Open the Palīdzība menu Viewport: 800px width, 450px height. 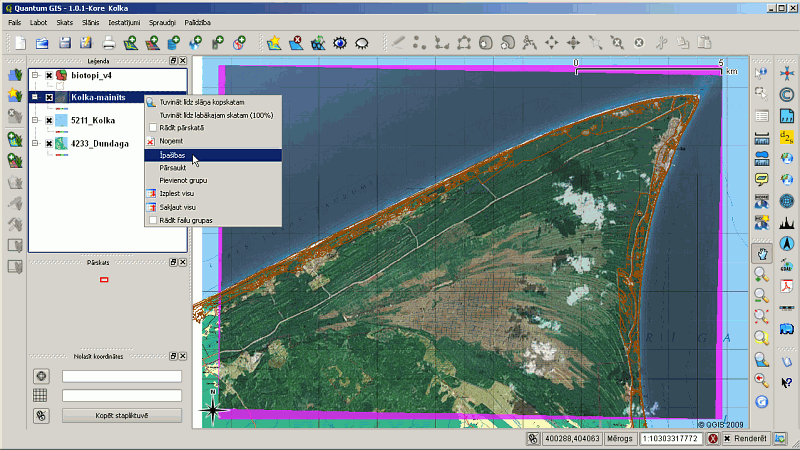(x=197, y=22)
